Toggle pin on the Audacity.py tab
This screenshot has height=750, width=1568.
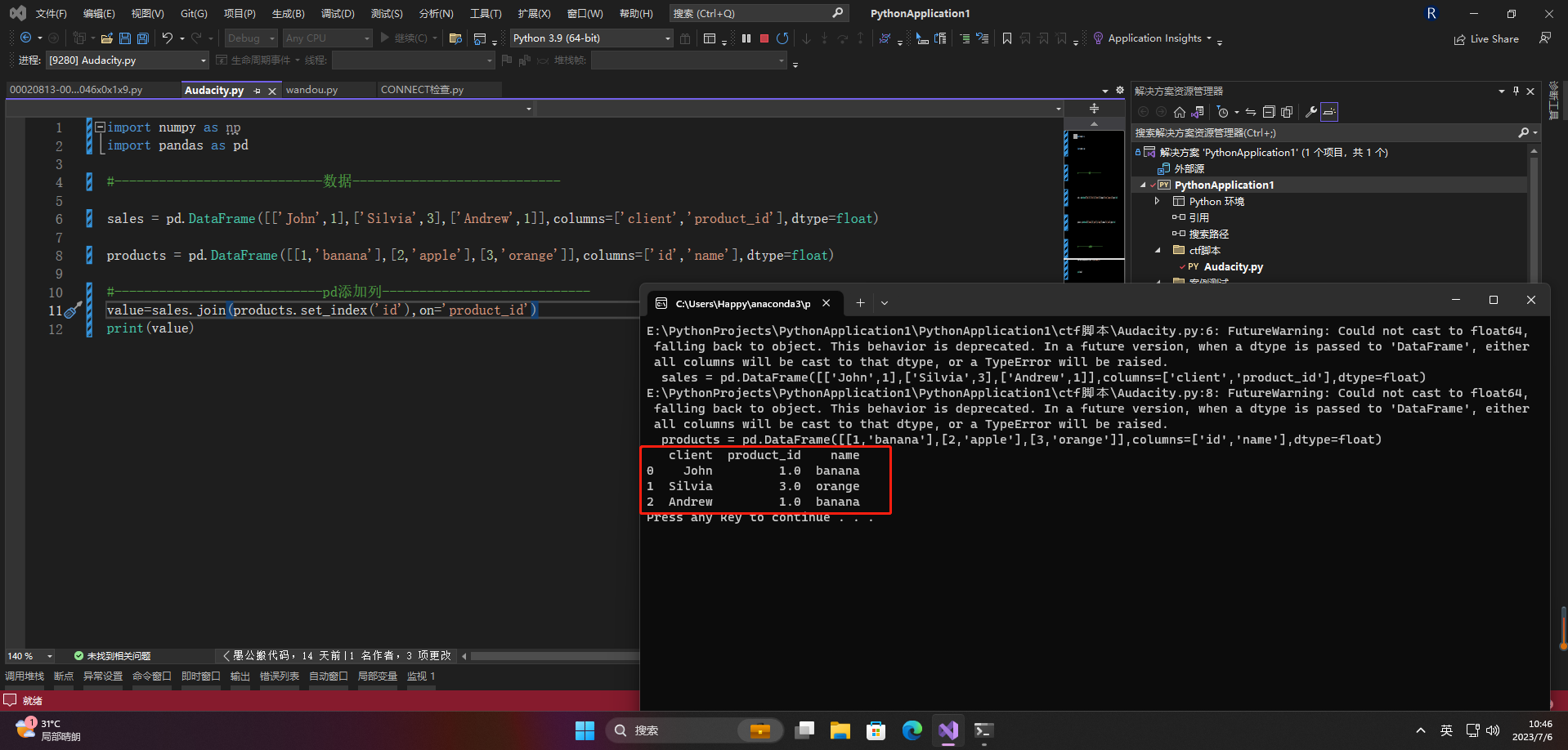coord(257,91)
